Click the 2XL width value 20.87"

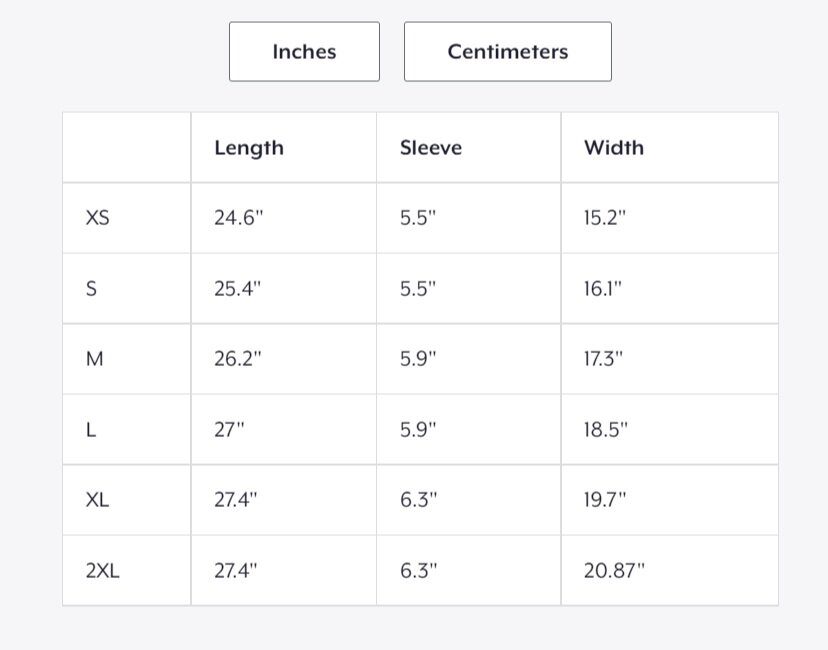click(614, 571)
